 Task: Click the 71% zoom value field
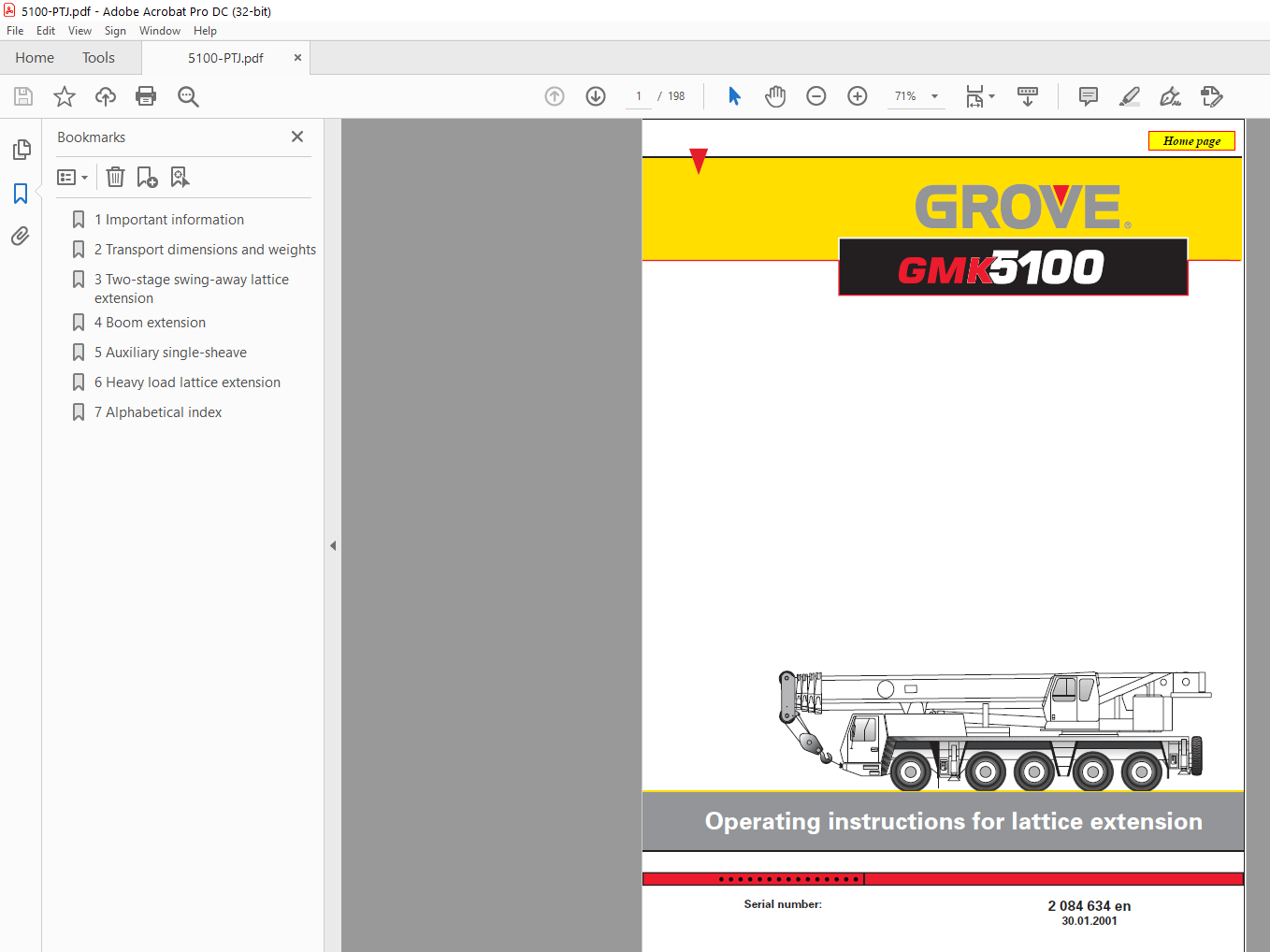coord(905,96)
